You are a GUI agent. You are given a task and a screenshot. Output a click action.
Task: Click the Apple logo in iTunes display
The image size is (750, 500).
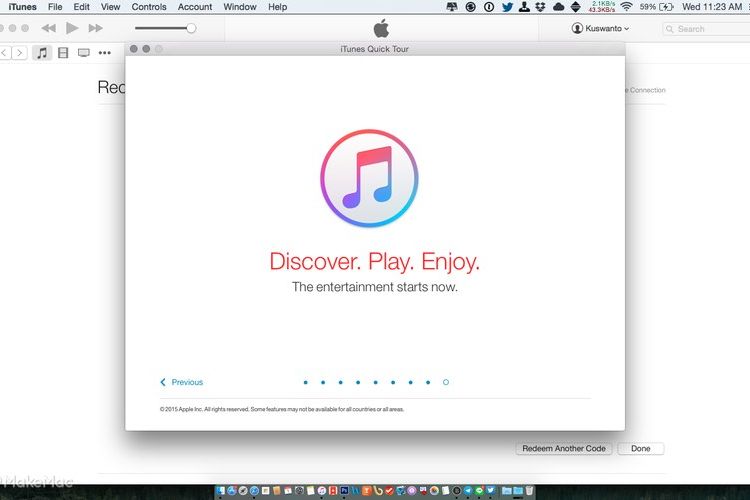pyautogui.click(x=381, y=28)
